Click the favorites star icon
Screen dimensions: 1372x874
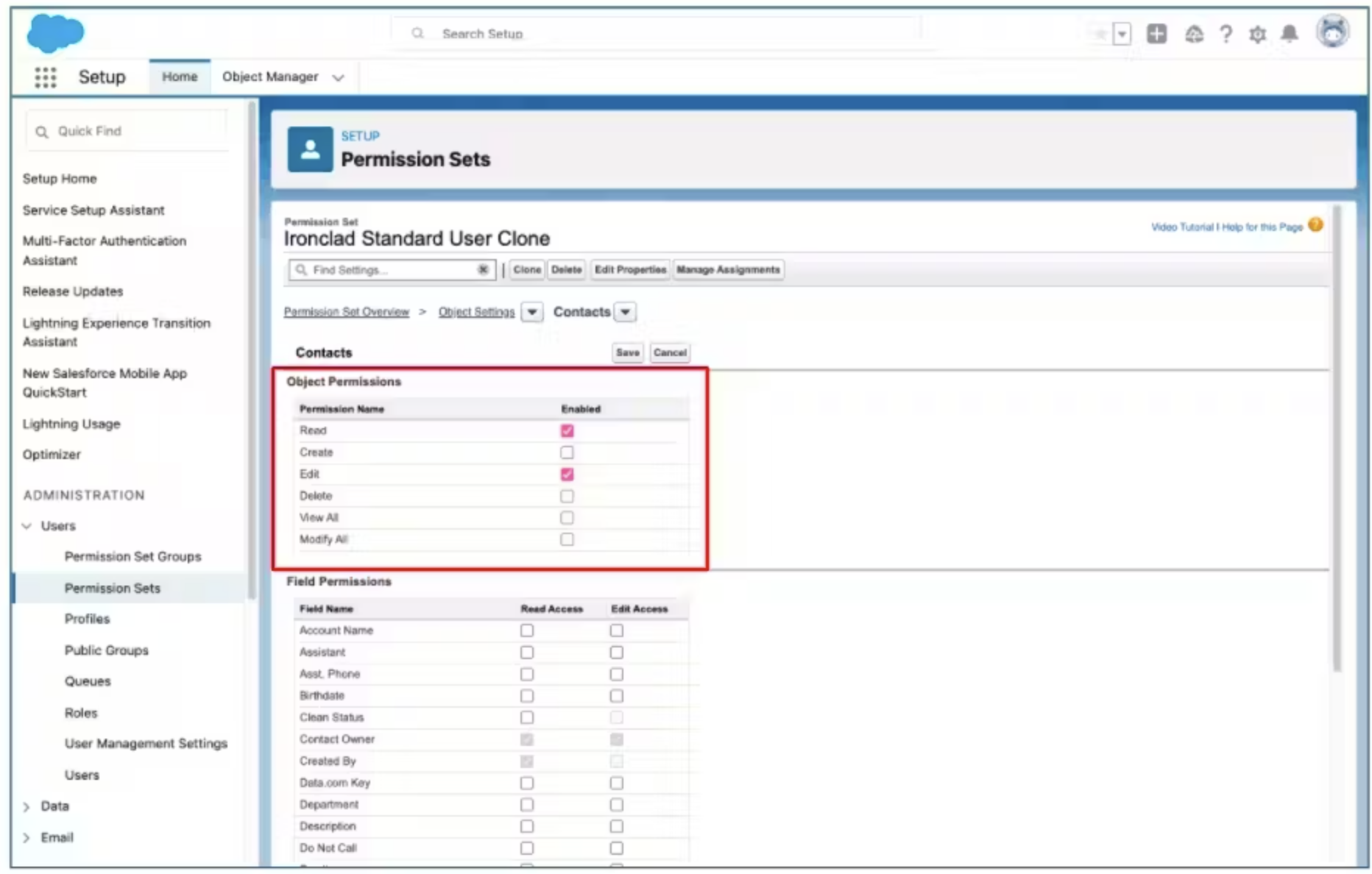pyautogui.click(x=1100, y=34)
